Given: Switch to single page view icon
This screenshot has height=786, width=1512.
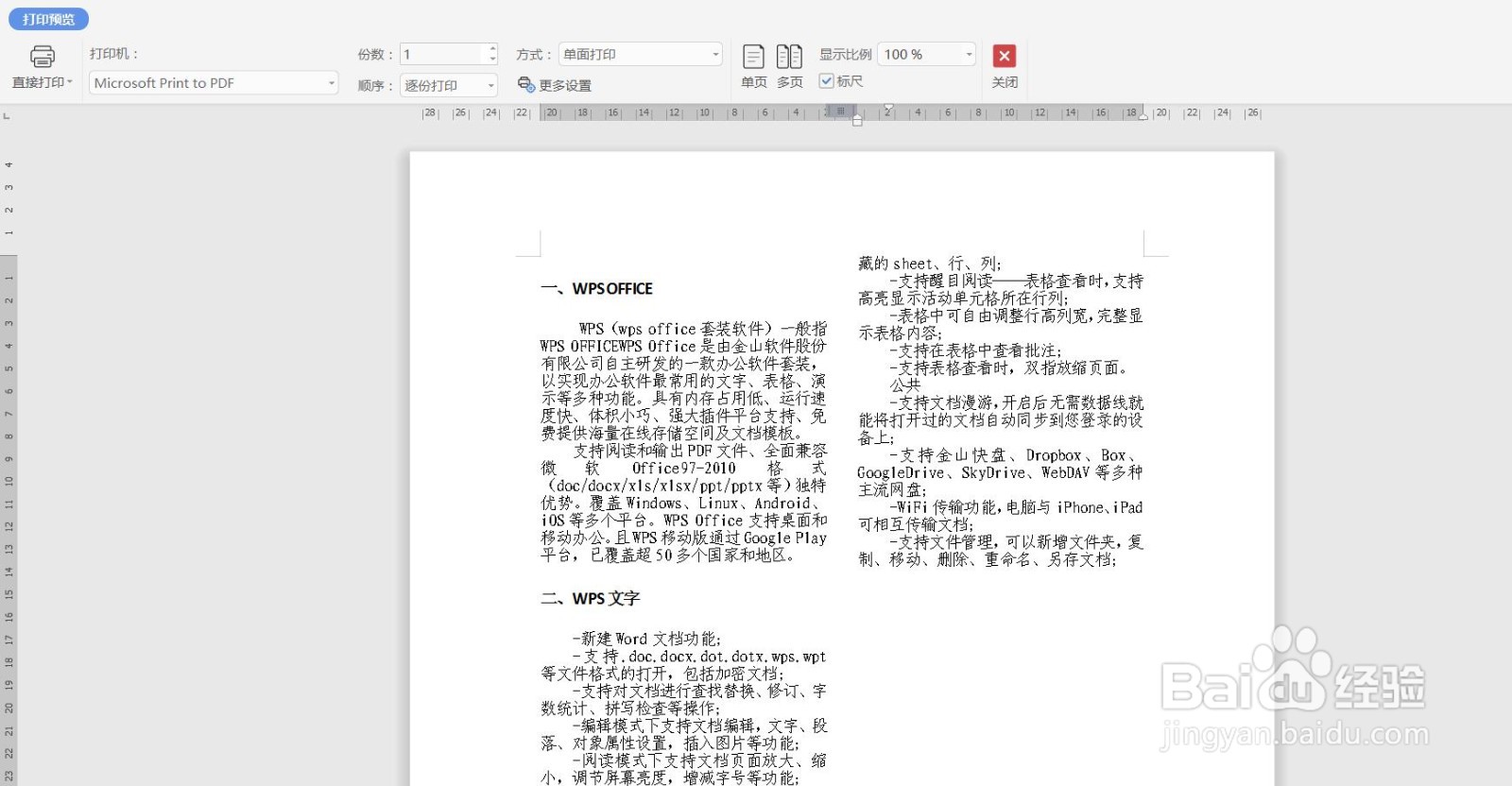Looking at the screenshot, I should 753,57.
